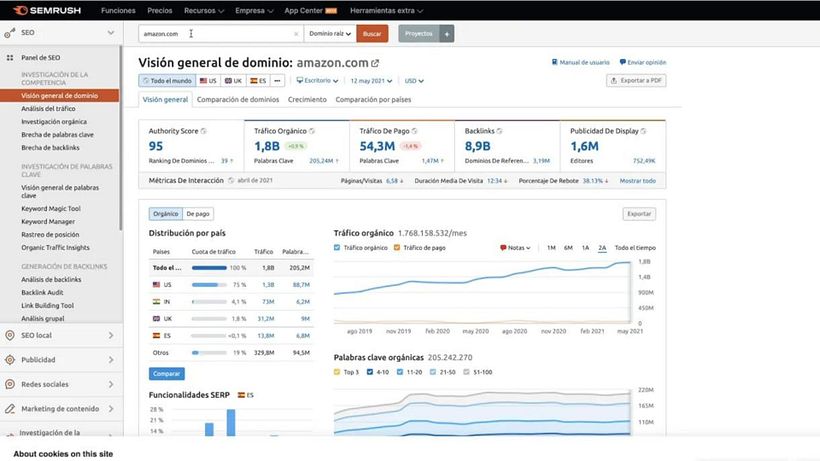This screenshot has width=820, height=461.
Task: Switch to Comparación por países tab
Action: (373, 99)
